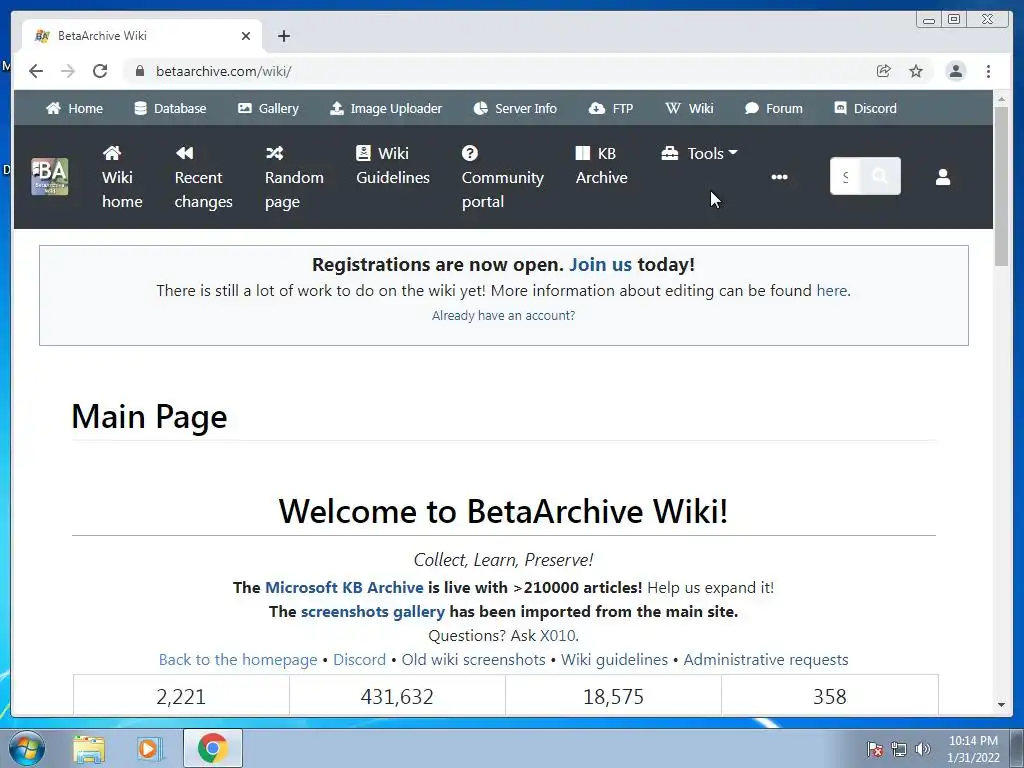
Task: Open the share page icon in address bar
Action: [x=884, y=71]
